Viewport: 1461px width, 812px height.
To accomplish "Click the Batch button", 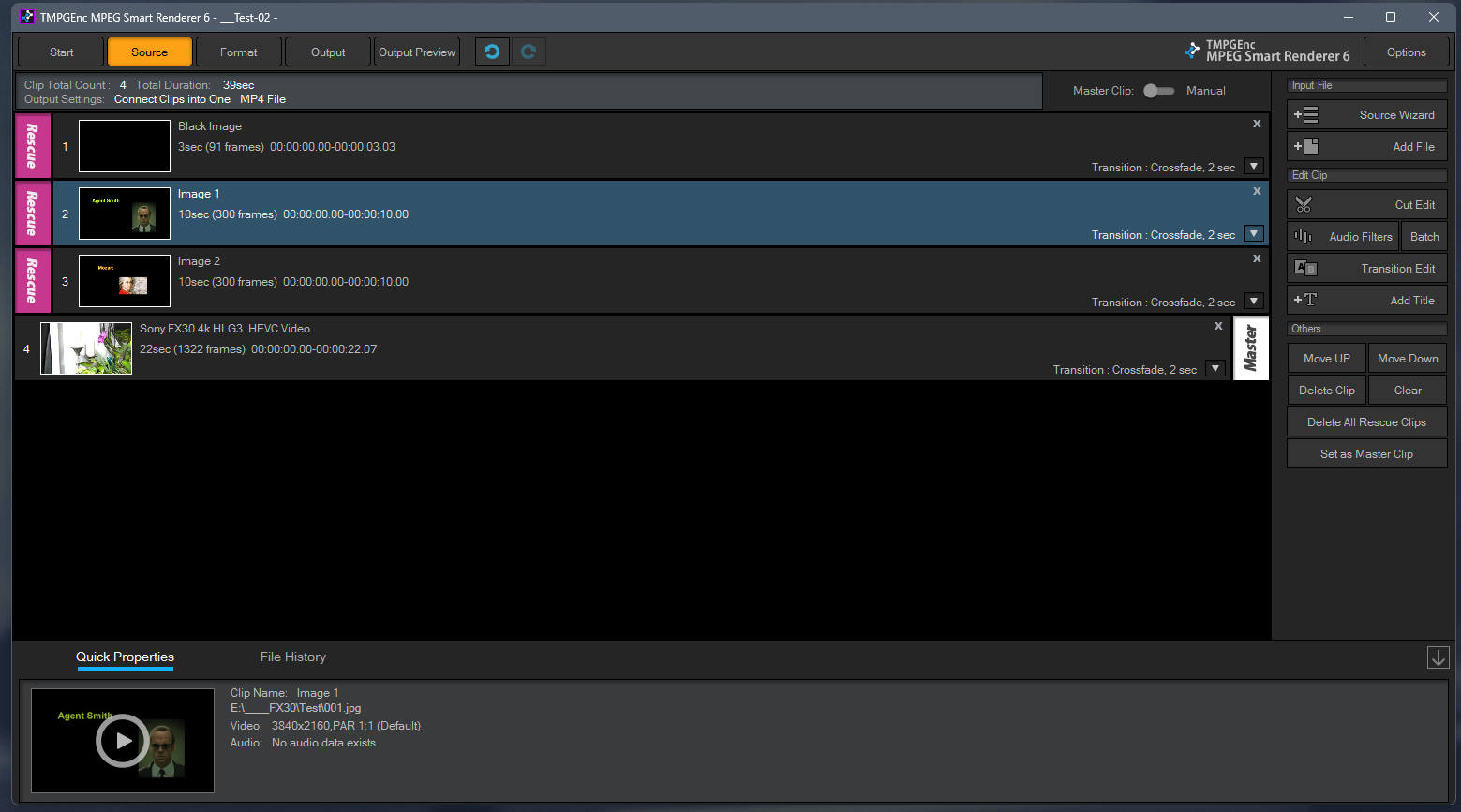I will 1424,237.
